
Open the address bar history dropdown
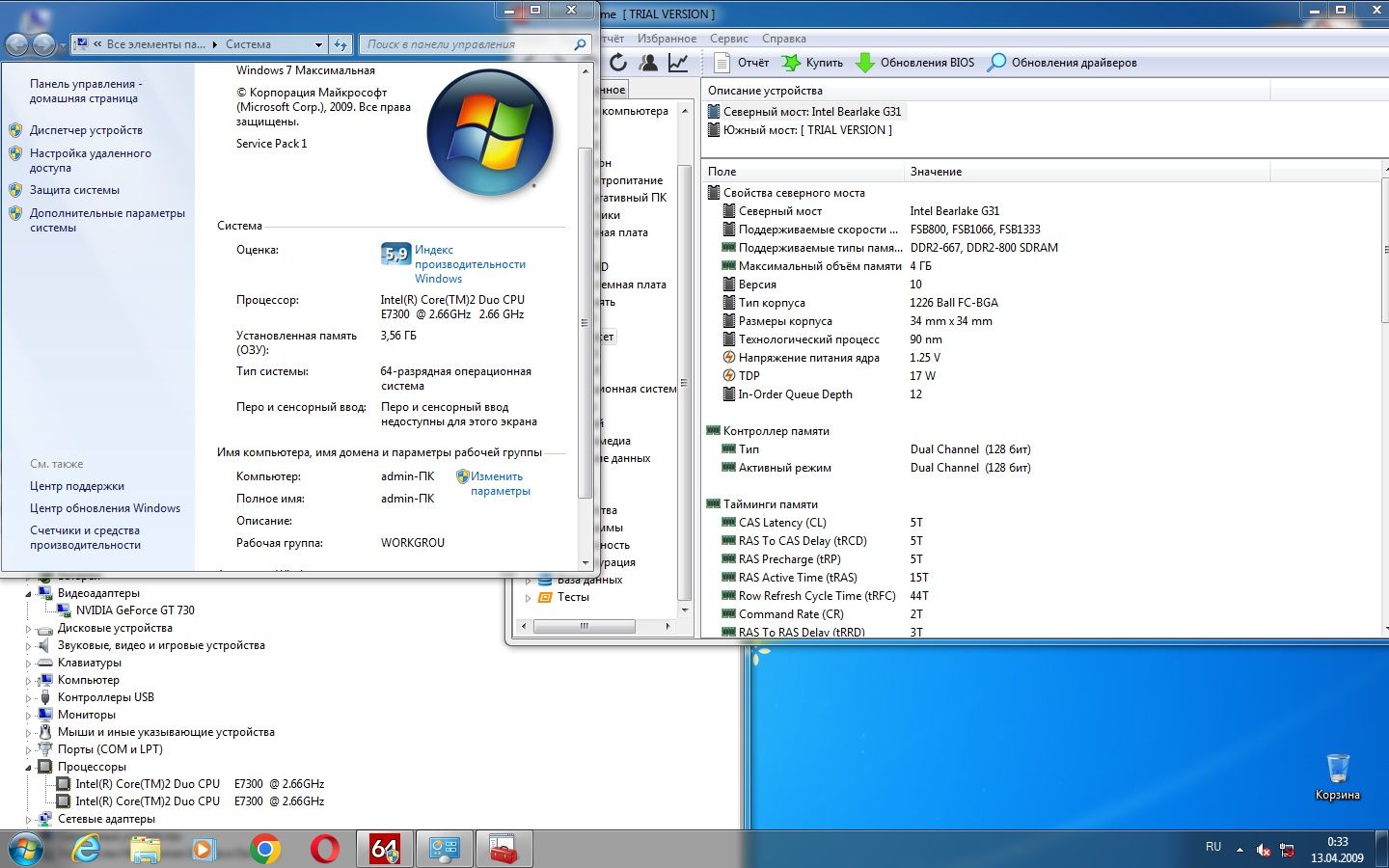[318, 44]
